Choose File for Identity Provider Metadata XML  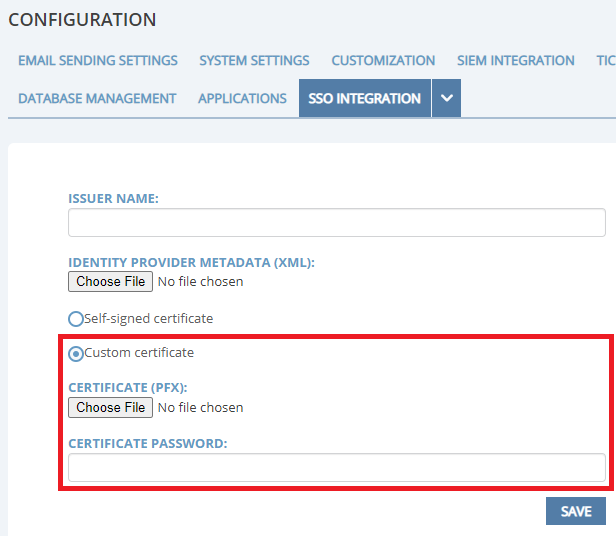point(111,281)
